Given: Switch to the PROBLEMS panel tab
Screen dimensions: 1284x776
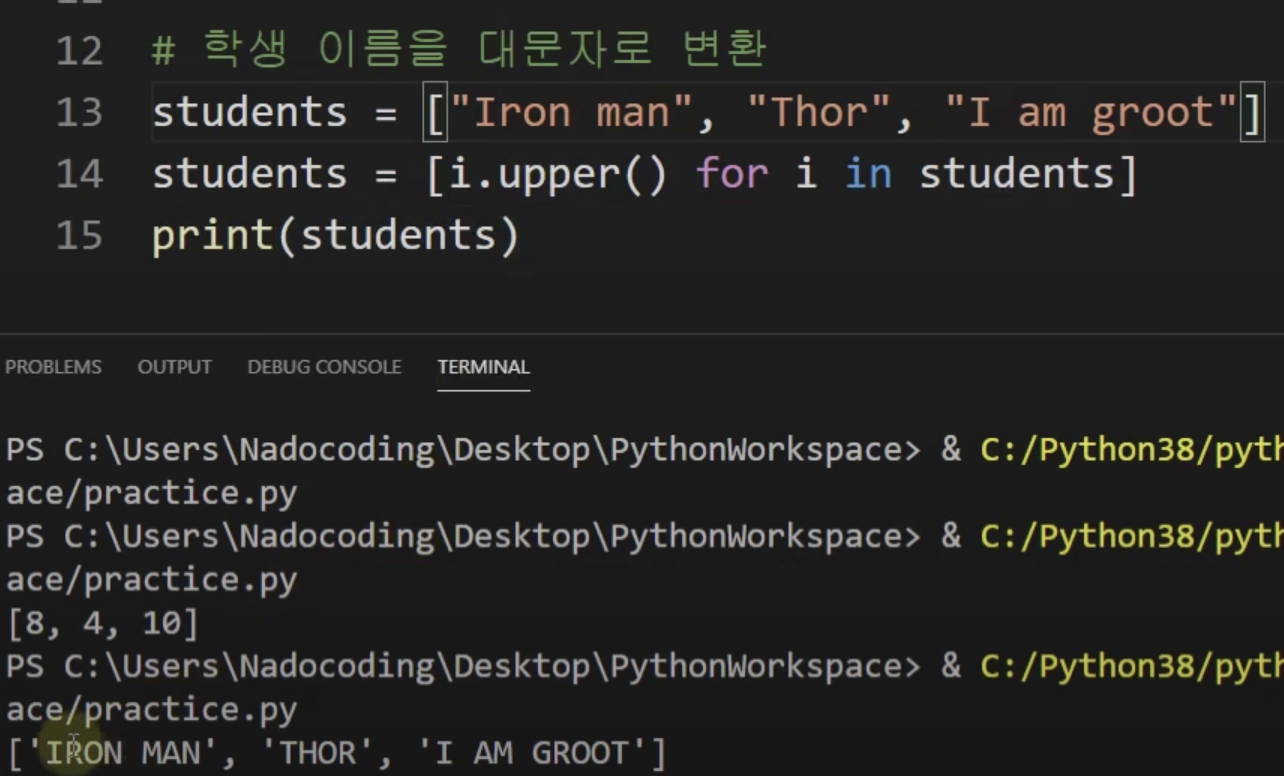Looking at the screenshot, I should pos(53,367).
